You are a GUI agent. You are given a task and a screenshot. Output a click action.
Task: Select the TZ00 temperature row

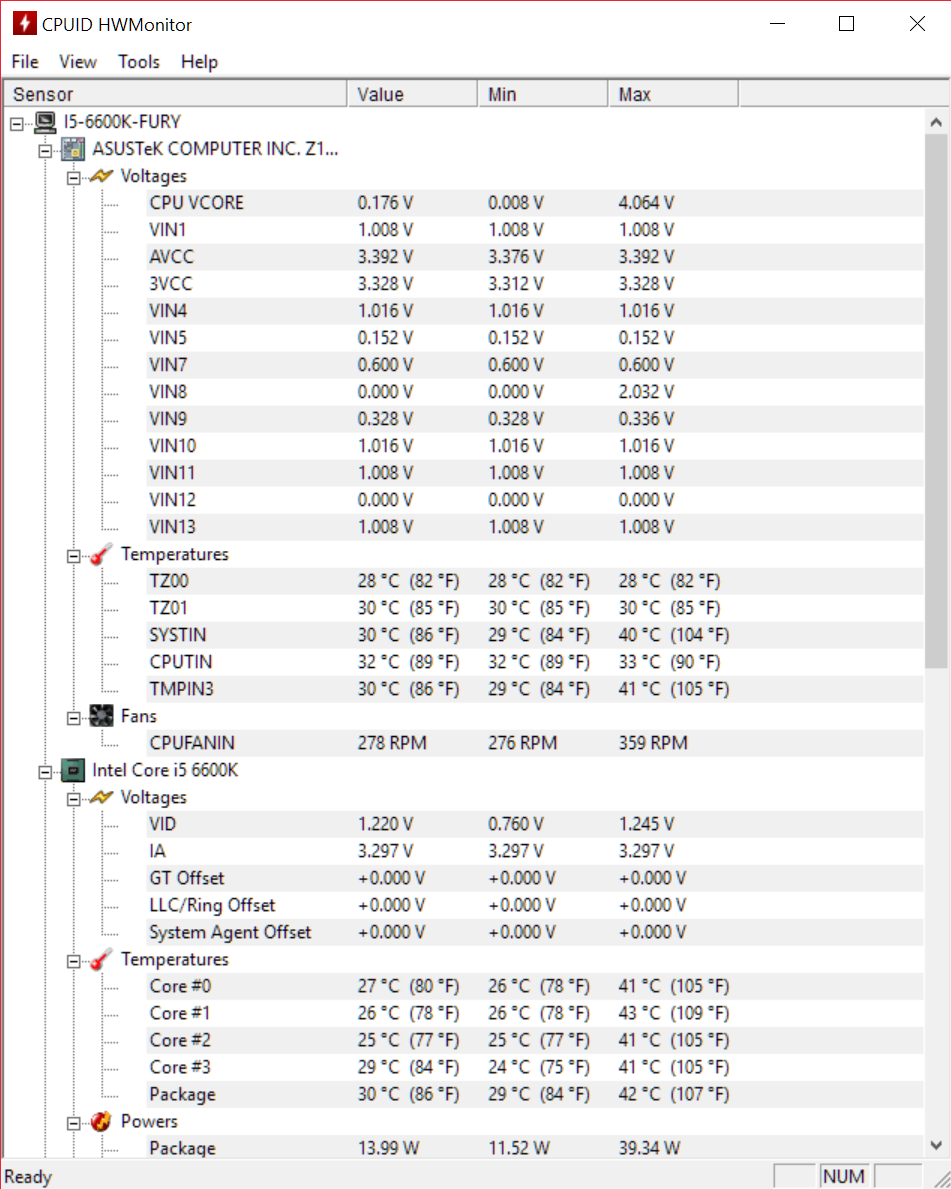535,581
